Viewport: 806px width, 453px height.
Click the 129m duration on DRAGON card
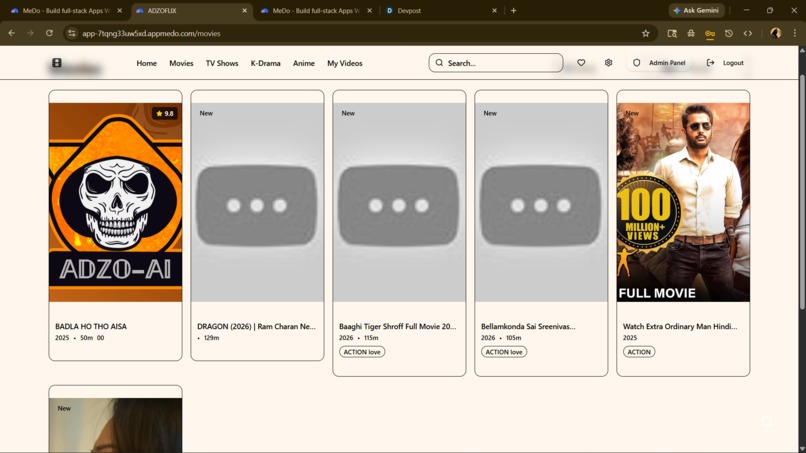[211, 338]
